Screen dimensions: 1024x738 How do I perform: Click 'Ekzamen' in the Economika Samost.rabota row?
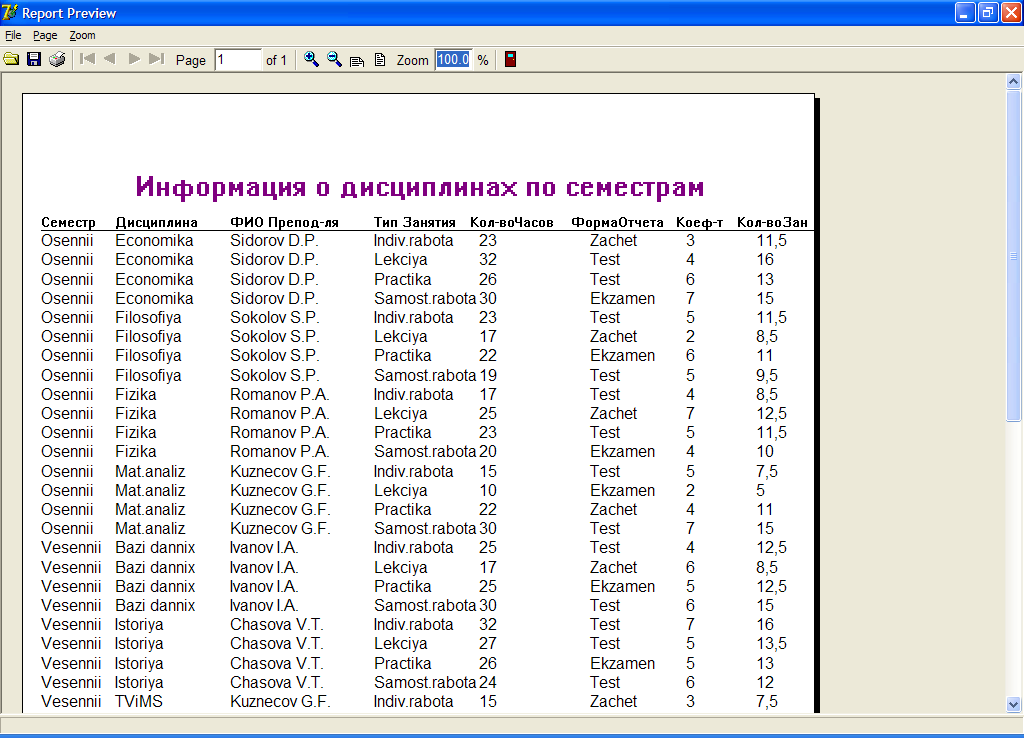[622, 298]
